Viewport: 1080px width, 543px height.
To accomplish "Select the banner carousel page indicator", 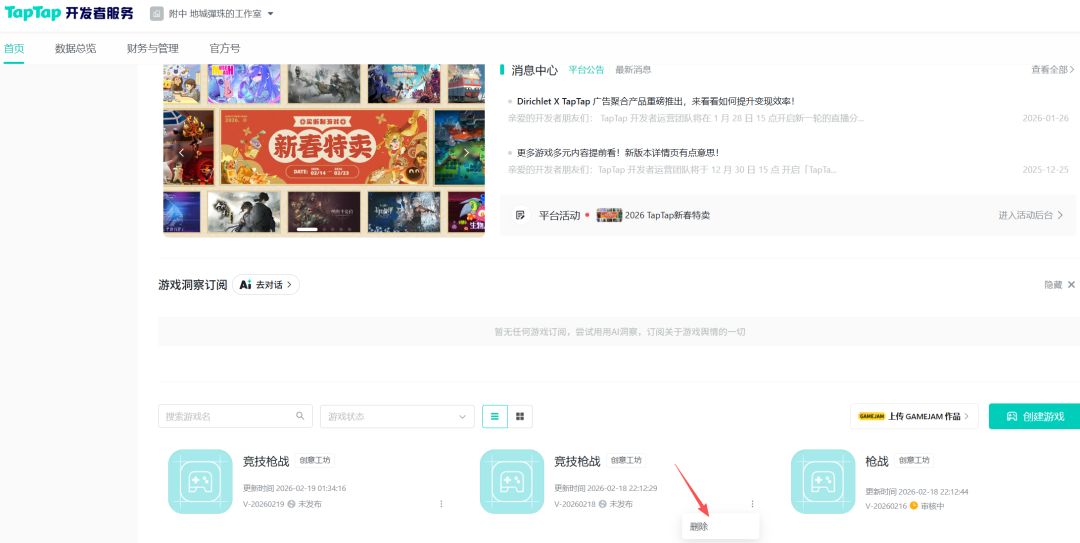I will coord(307,229).
